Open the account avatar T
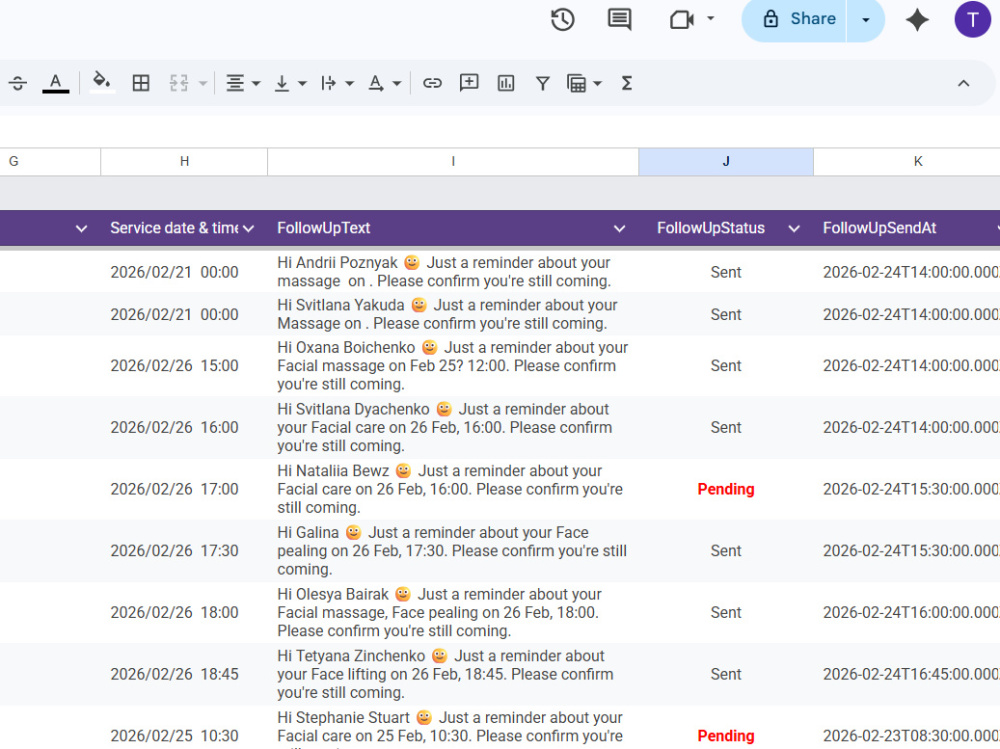1000x749 pixels. 972,20
